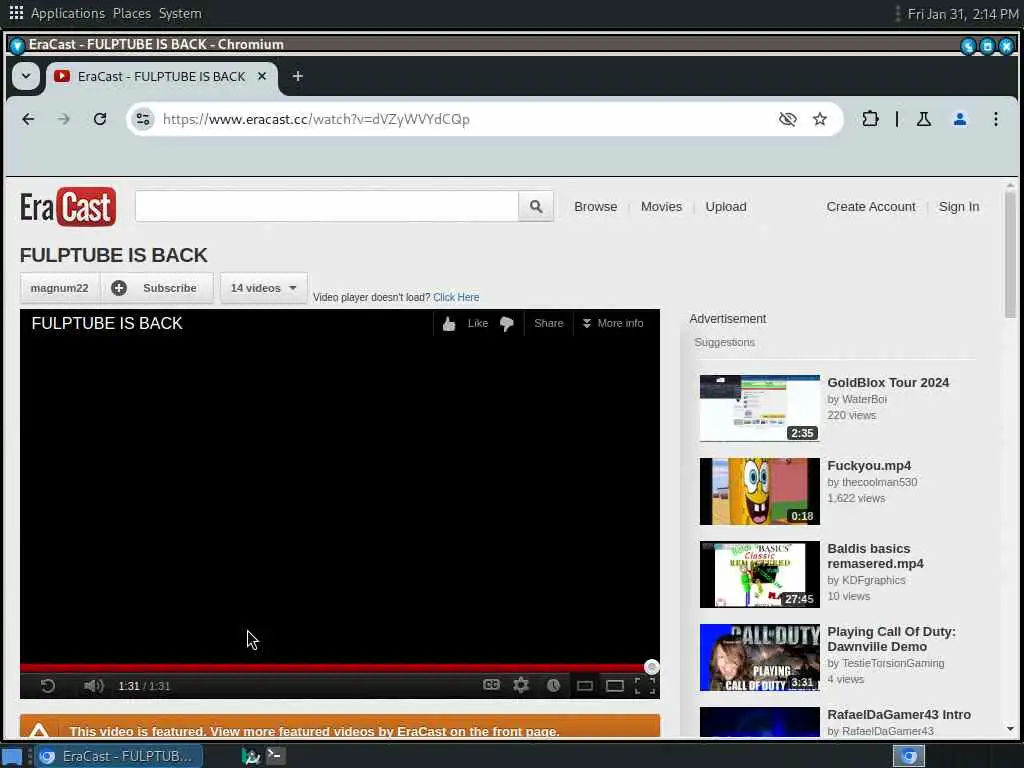1024x768 pixels.
Task: Click the magnum22 channel button
Action: pos(59,288)
